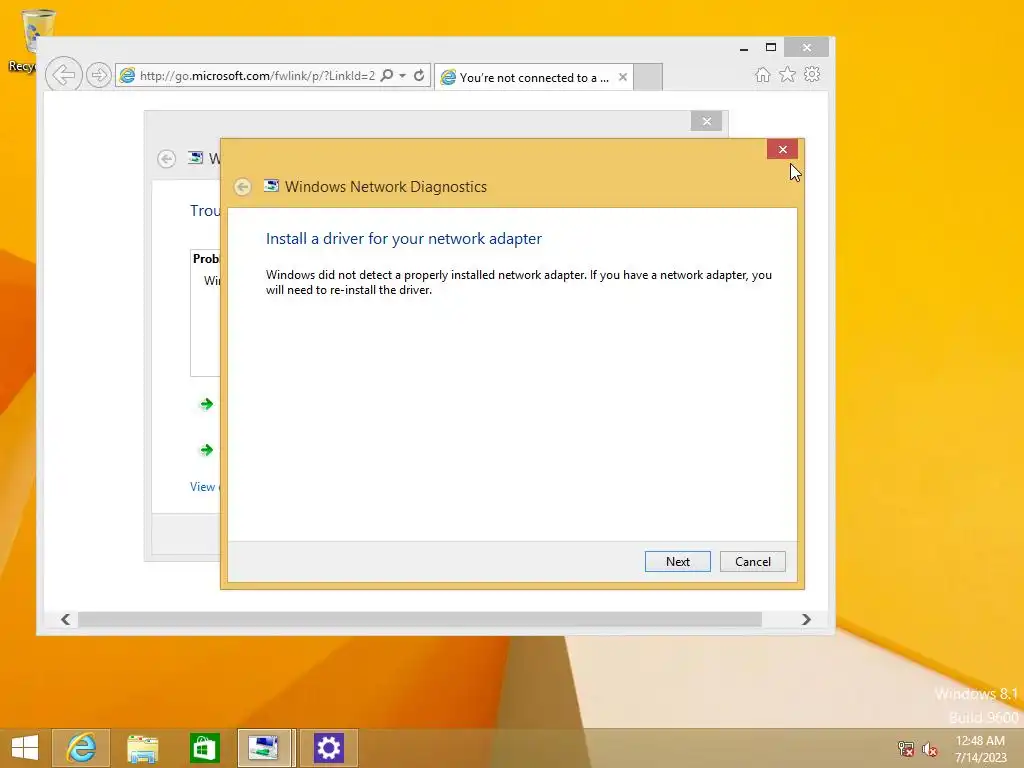Click first green arrow option in troubleshooter
The image size is (1024, 768).
point(206,404)
